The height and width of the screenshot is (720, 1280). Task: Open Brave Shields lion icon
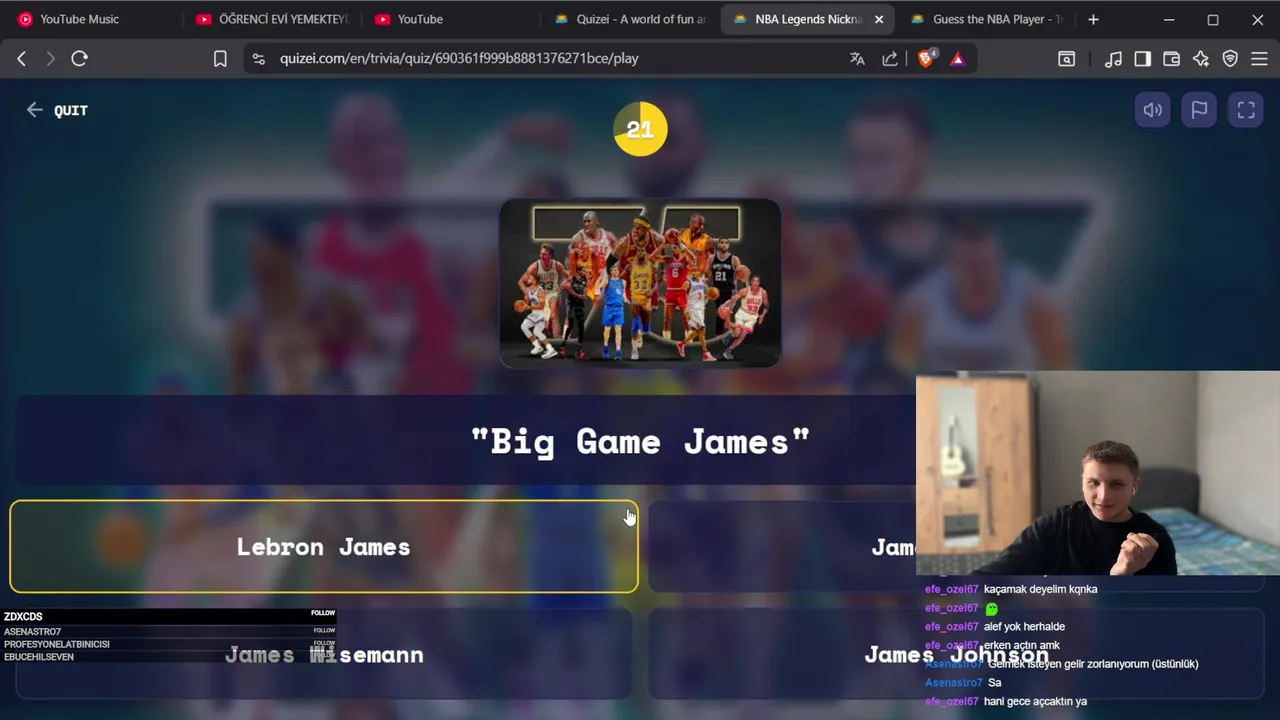click(x=925, y=58)
